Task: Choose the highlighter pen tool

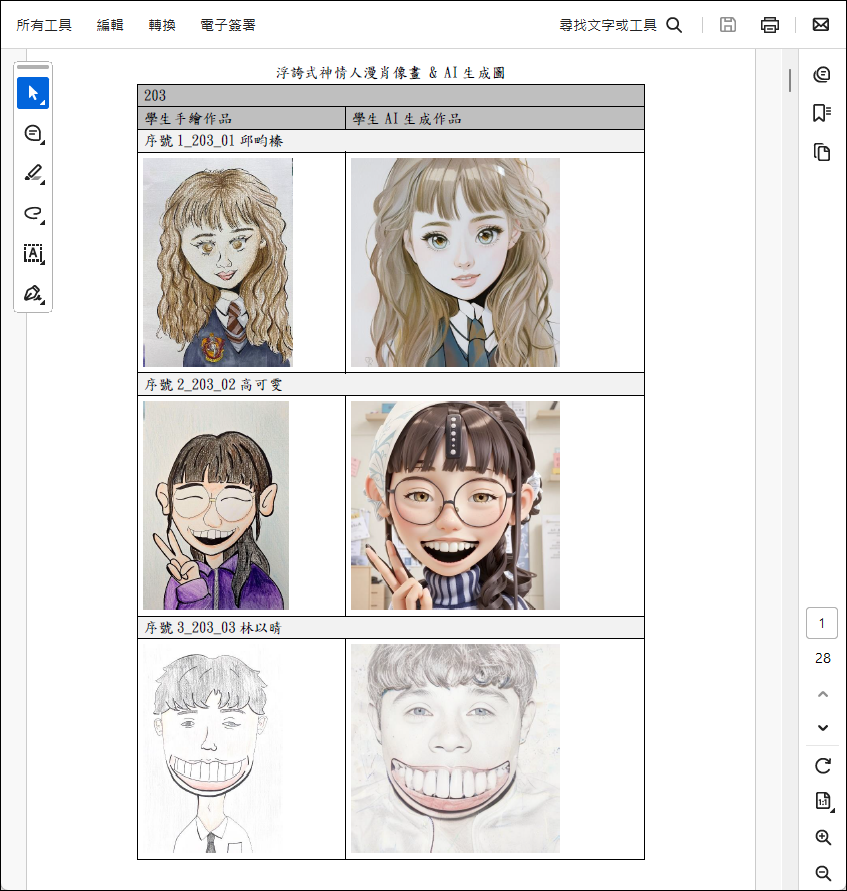Action: (x=33, y=173)
